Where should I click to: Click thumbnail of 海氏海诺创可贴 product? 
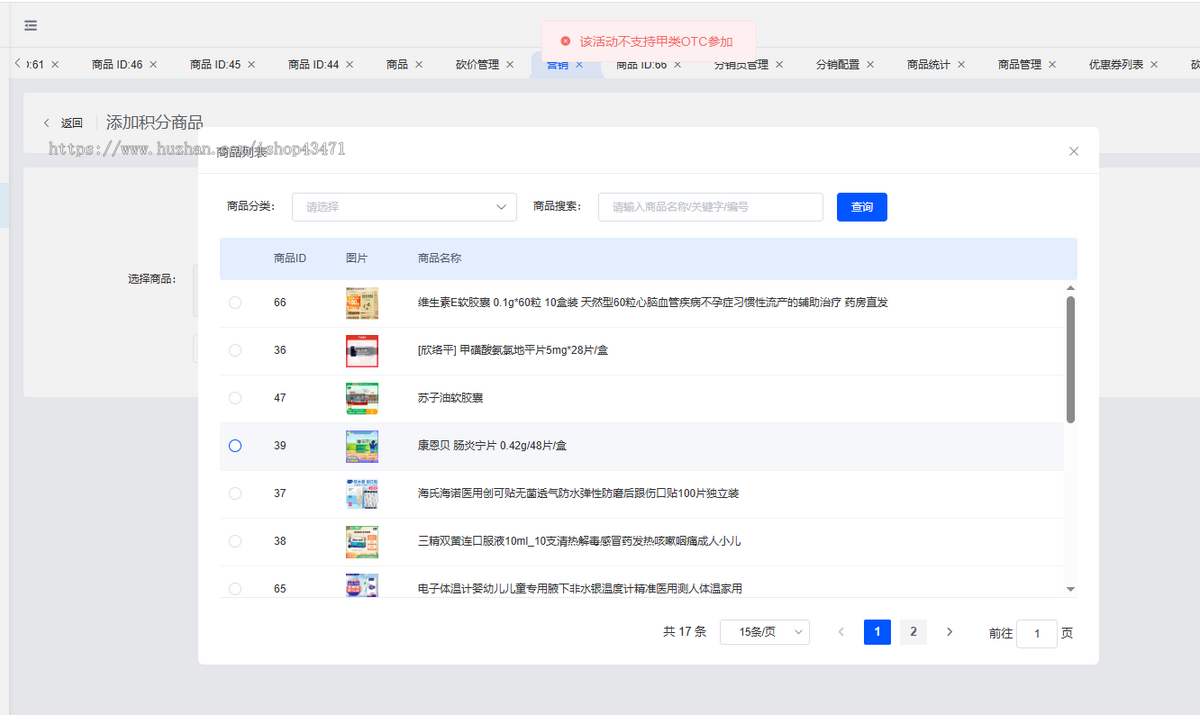click(362, 494)
